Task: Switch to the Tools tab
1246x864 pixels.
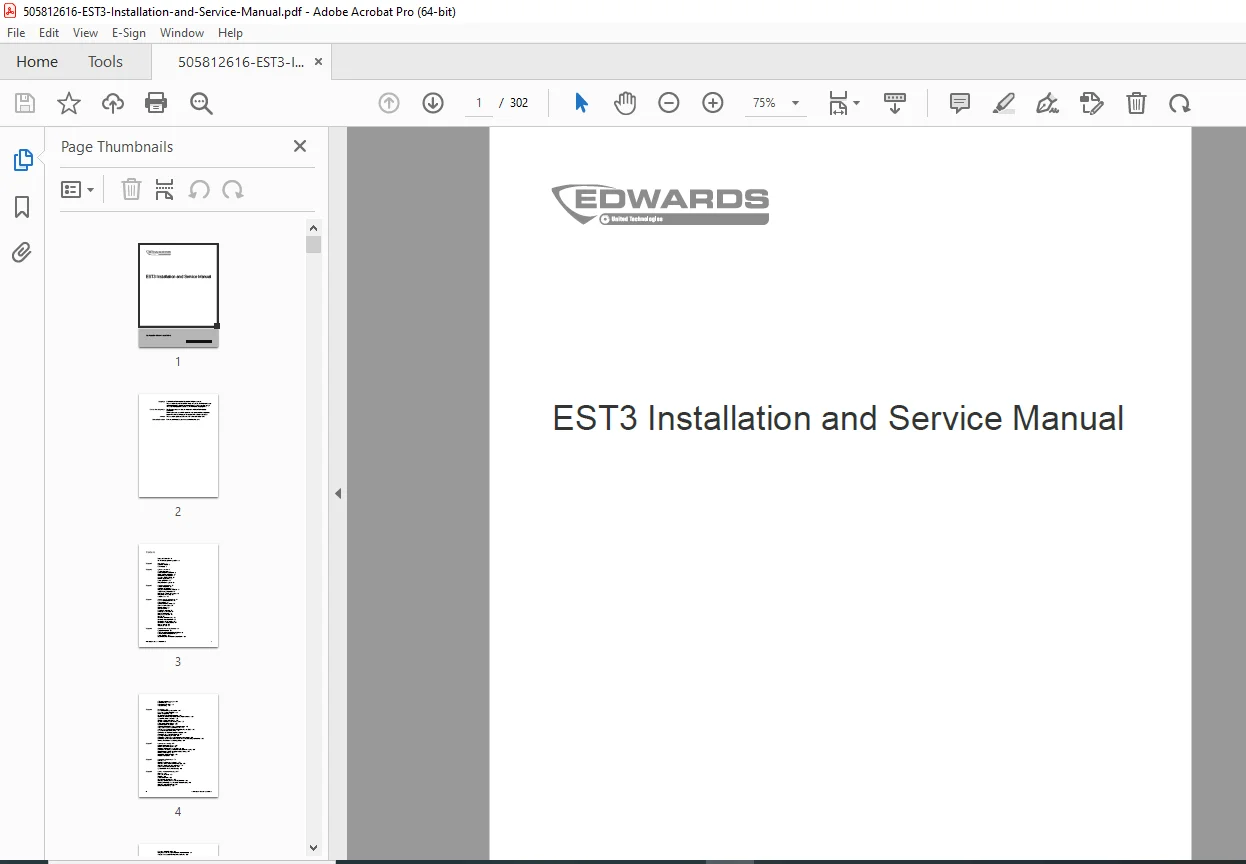Action: [105, 62]
